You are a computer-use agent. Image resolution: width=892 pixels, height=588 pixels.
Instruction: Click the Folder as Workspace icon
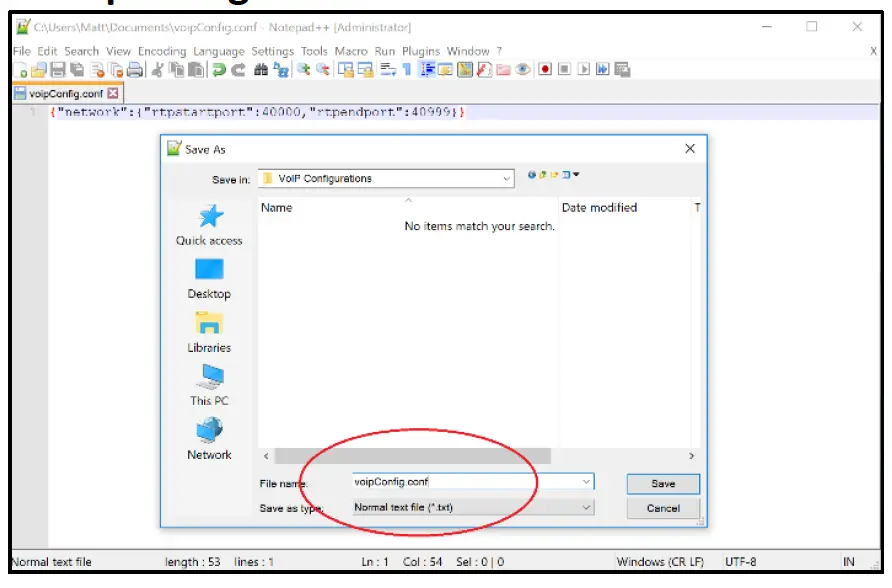click(x=503, y=70)
